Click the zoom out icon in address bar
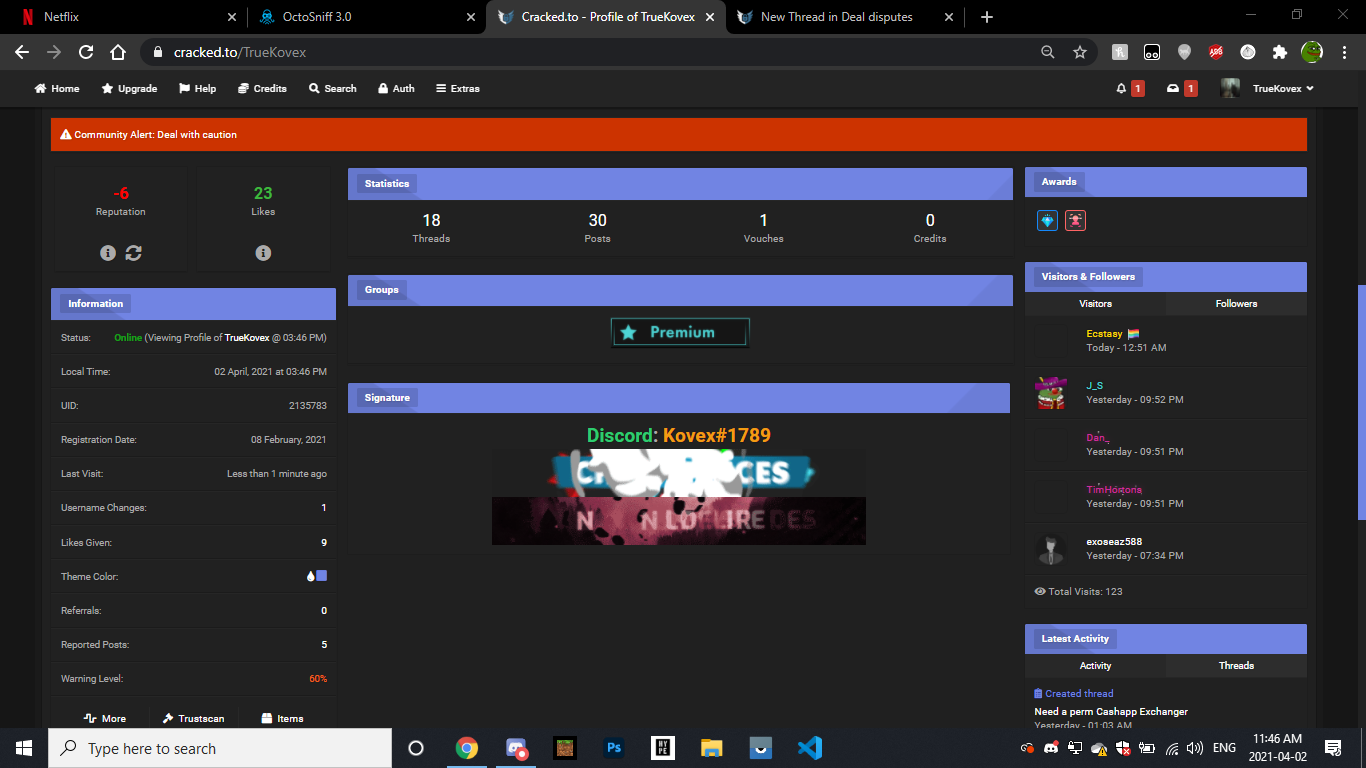 click(x=1047, y=52)
